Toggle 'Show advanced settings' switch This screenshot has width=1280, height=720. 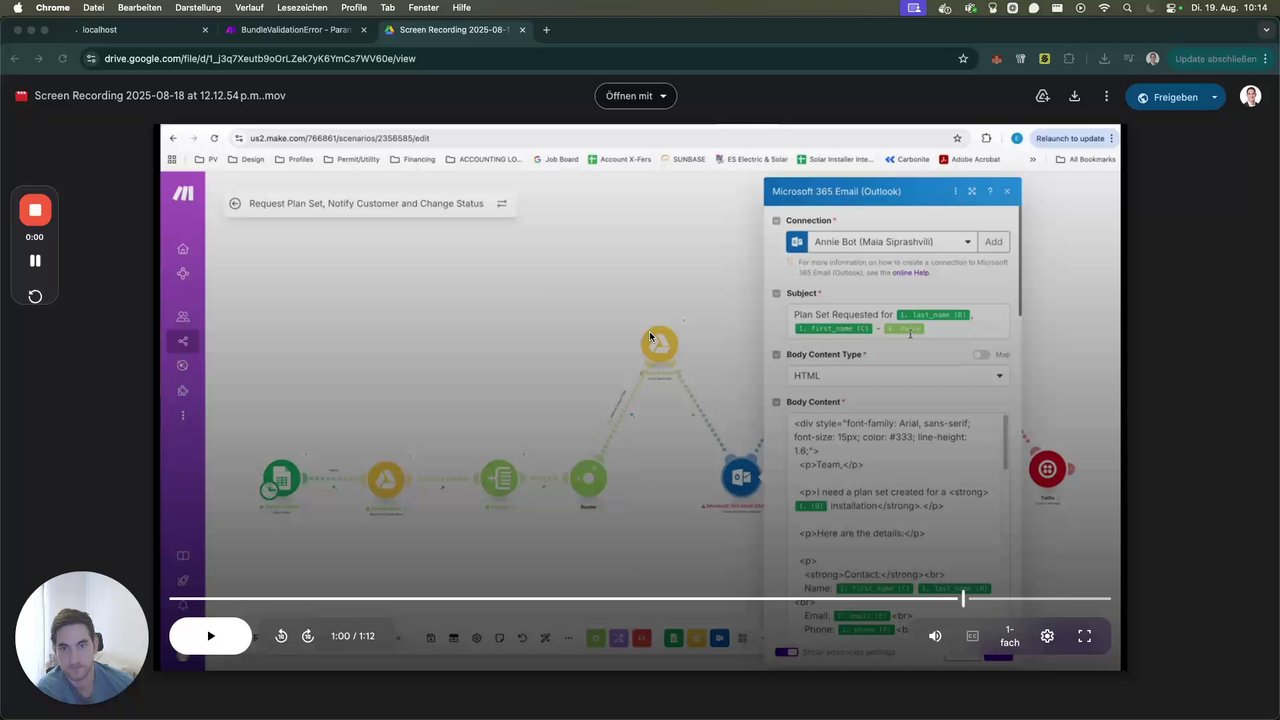[x=786, y=652]
